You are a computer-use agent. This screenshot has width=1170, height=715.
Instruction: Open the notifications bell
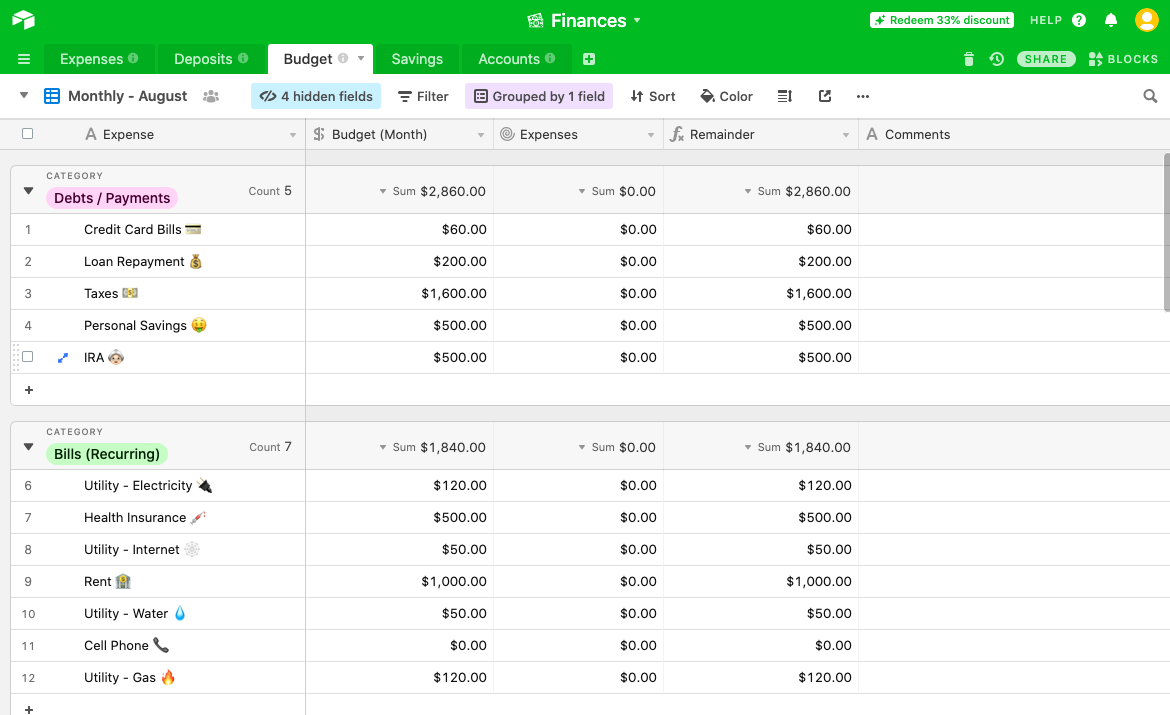[1111, 20]
